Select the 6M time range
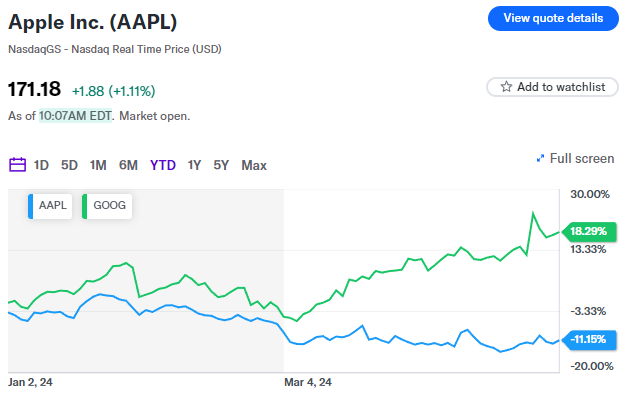This screenshot has height=410, width=626. click(x=128, y=165)
